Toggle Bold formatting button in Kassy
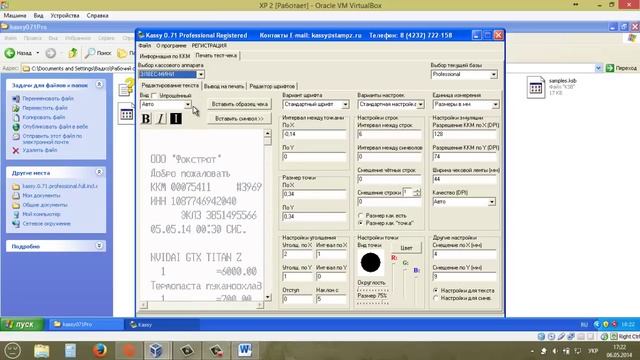This screenshot has height=360, width=640. [146, 118]
